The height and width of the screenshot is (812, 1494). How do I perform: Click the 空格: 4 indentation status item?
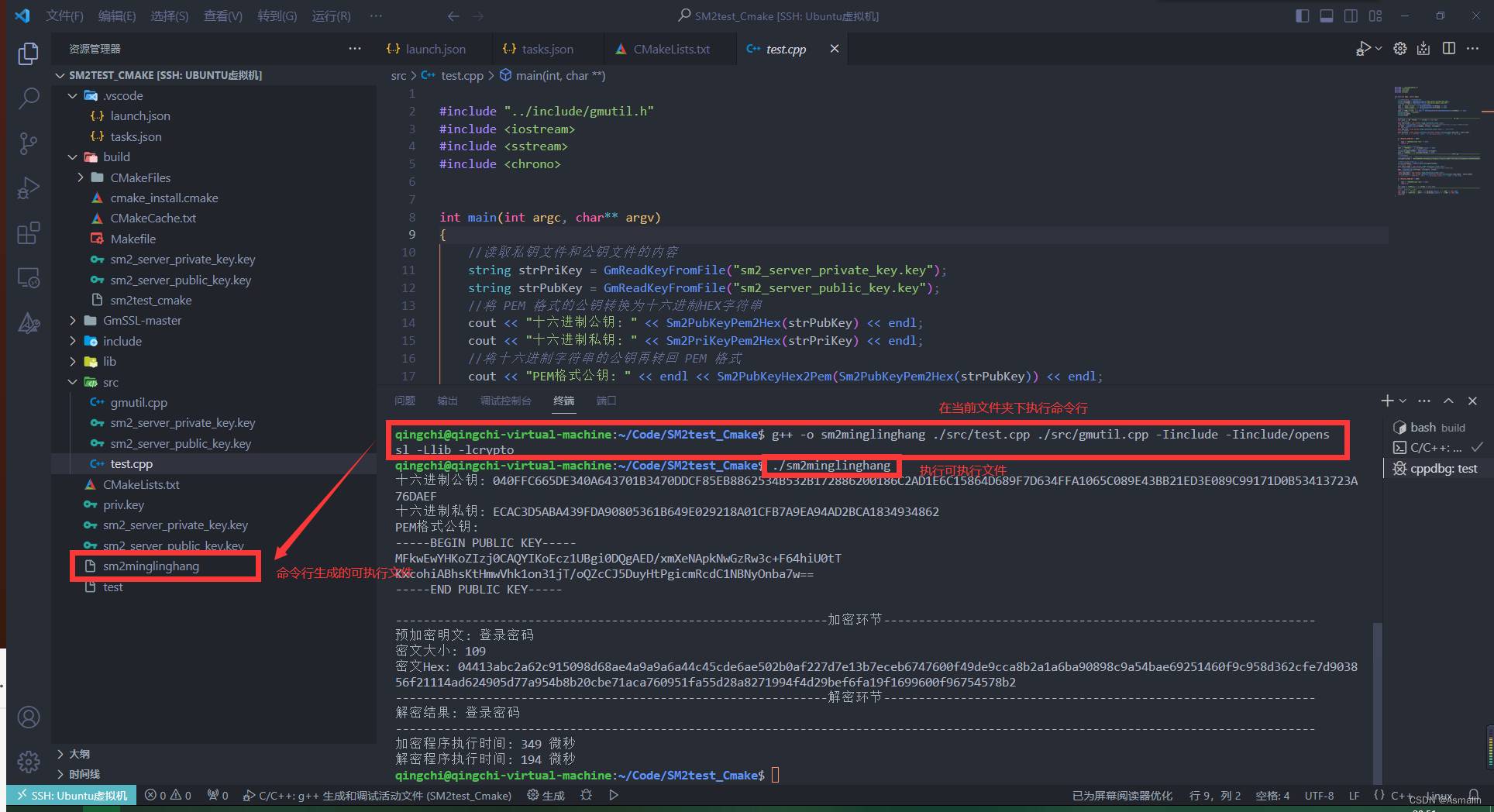tap(1272, 795)
